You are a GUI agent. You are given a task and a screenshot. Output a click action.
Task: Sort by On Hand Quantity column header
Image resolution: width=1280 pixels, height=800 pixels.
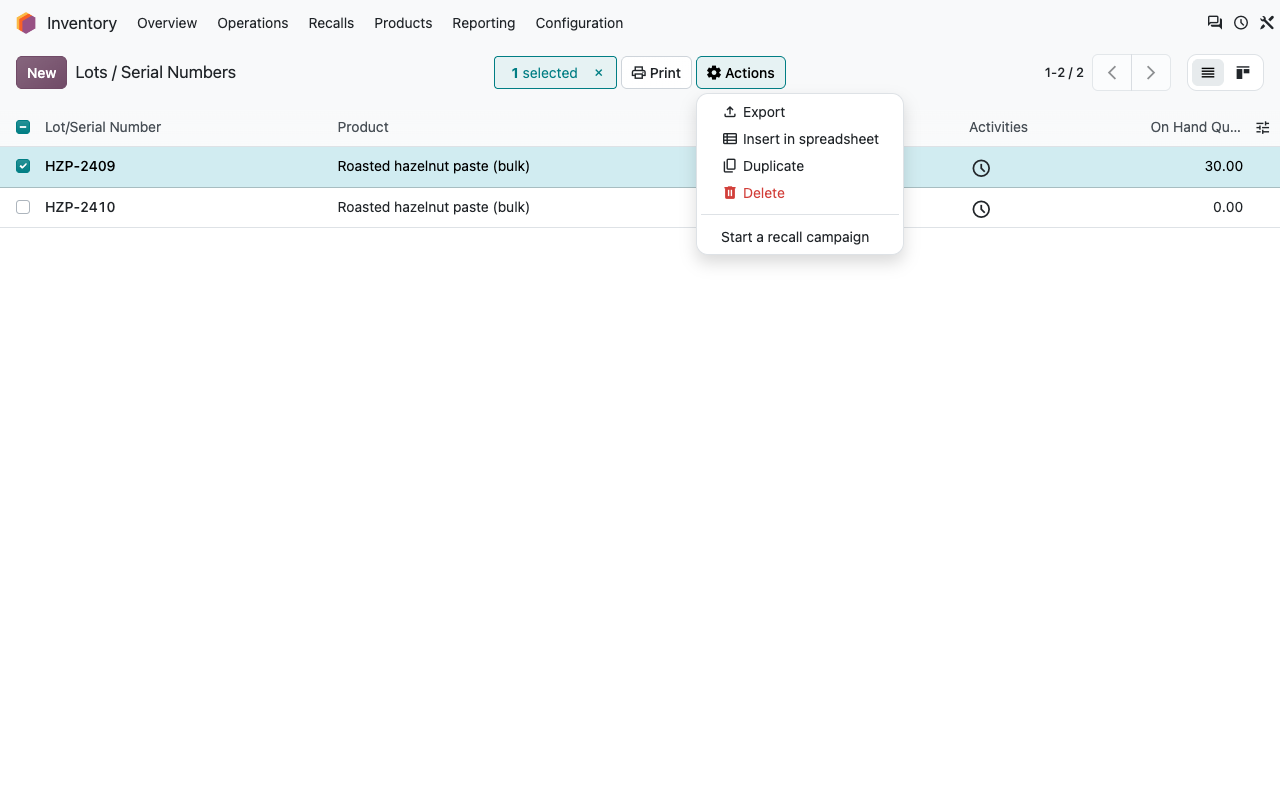[x=1195, y=127]
